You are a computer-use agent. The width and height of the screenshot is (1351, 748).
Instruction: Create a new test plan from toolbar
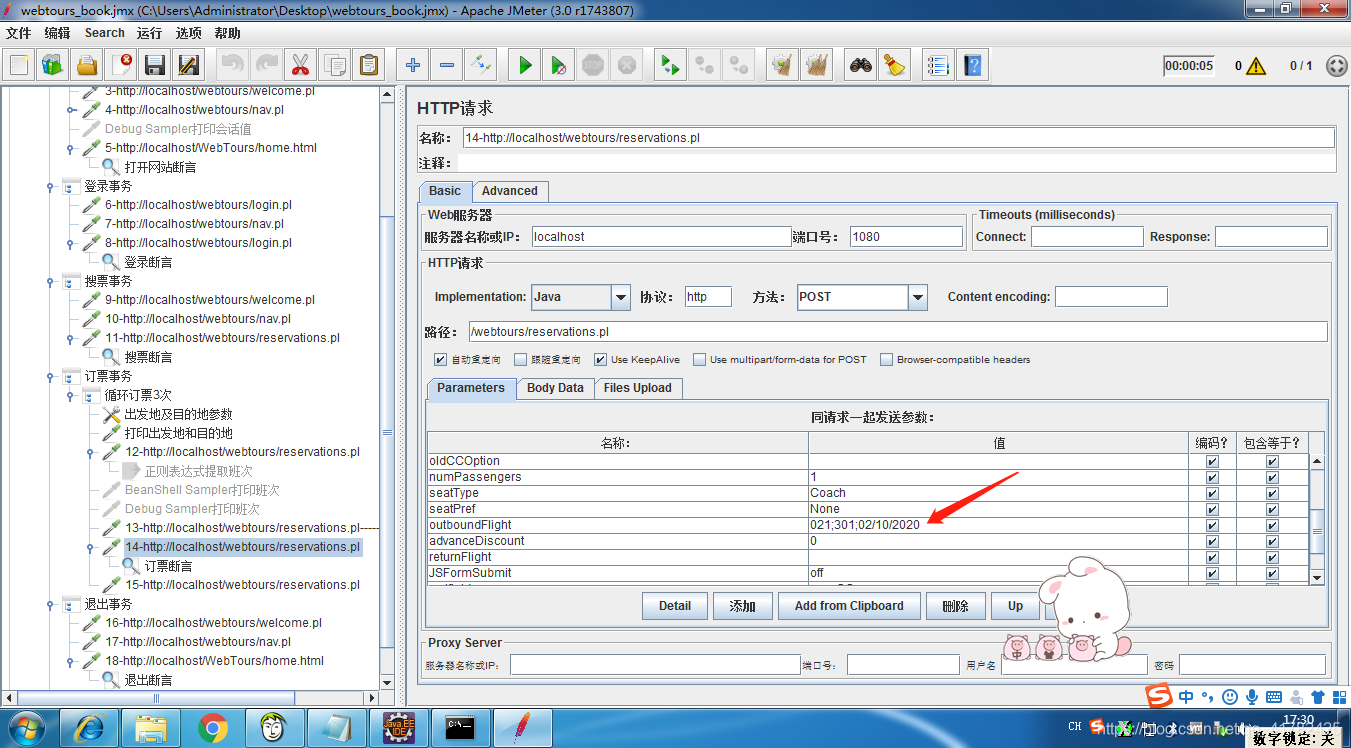click(x=19, y=66)
